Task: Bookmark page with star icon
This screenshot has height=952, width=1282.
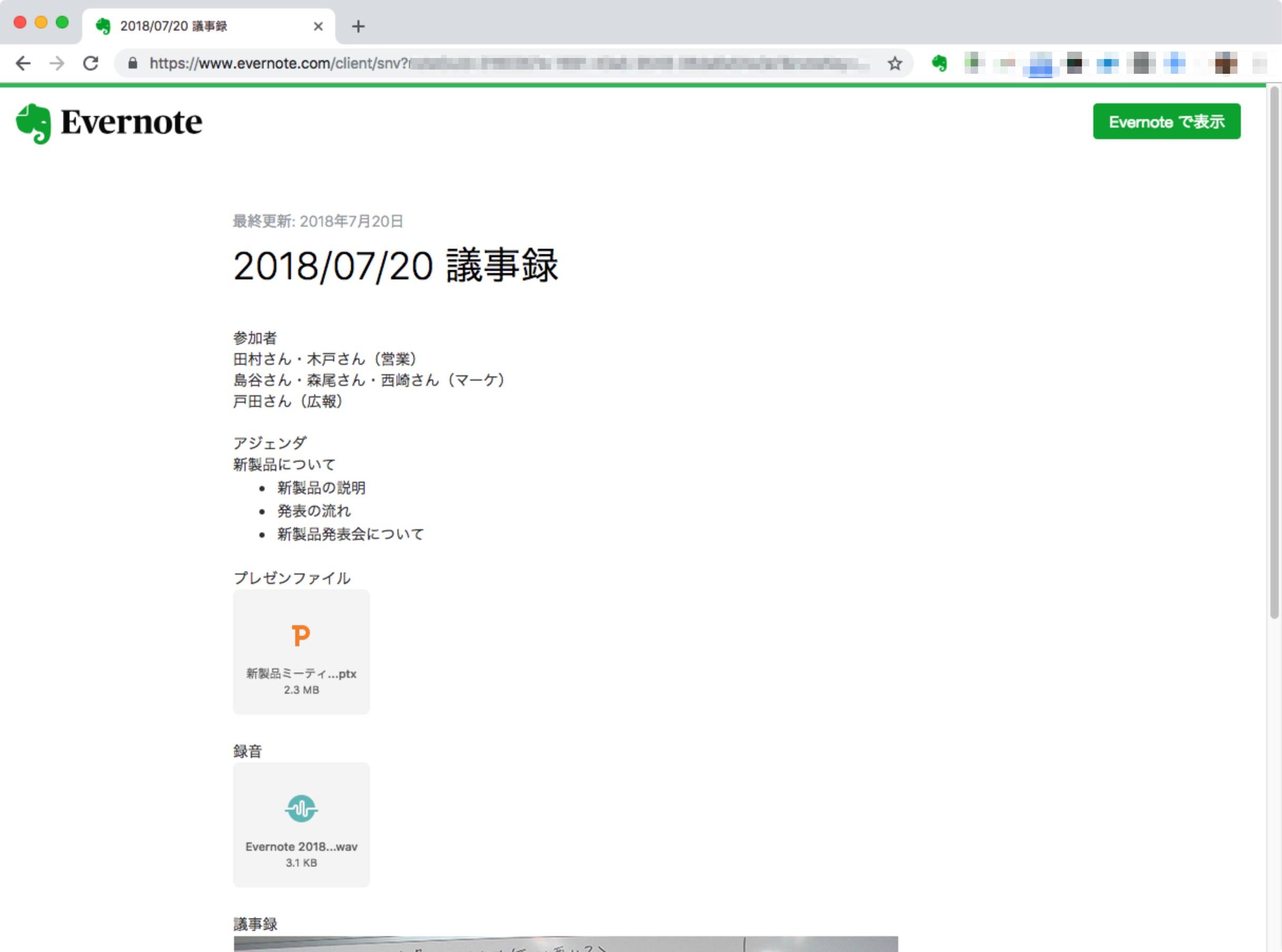Action: pos(894,63)
